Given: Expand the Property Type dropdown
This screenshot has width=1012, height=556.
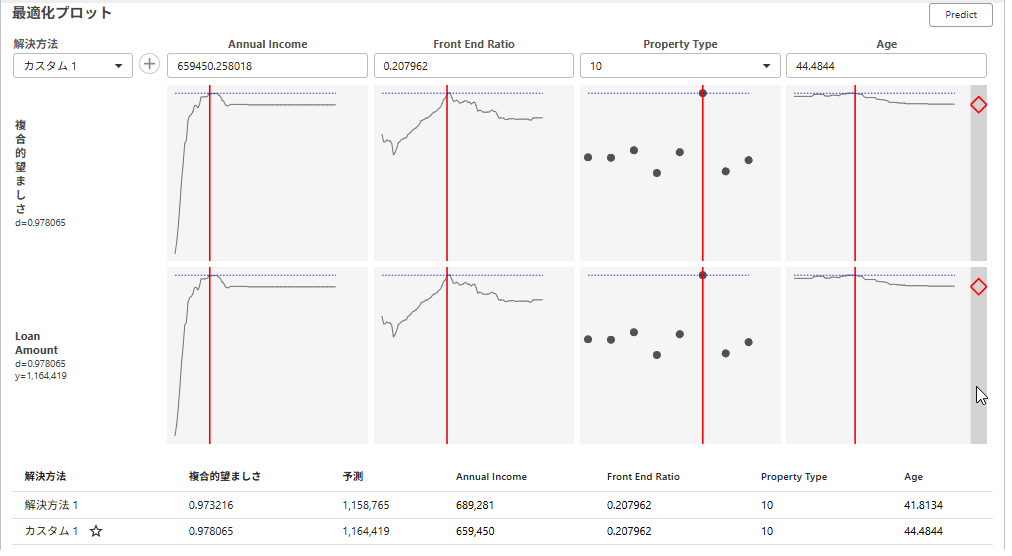Looking at the screenshot, I should click(680, 66).
